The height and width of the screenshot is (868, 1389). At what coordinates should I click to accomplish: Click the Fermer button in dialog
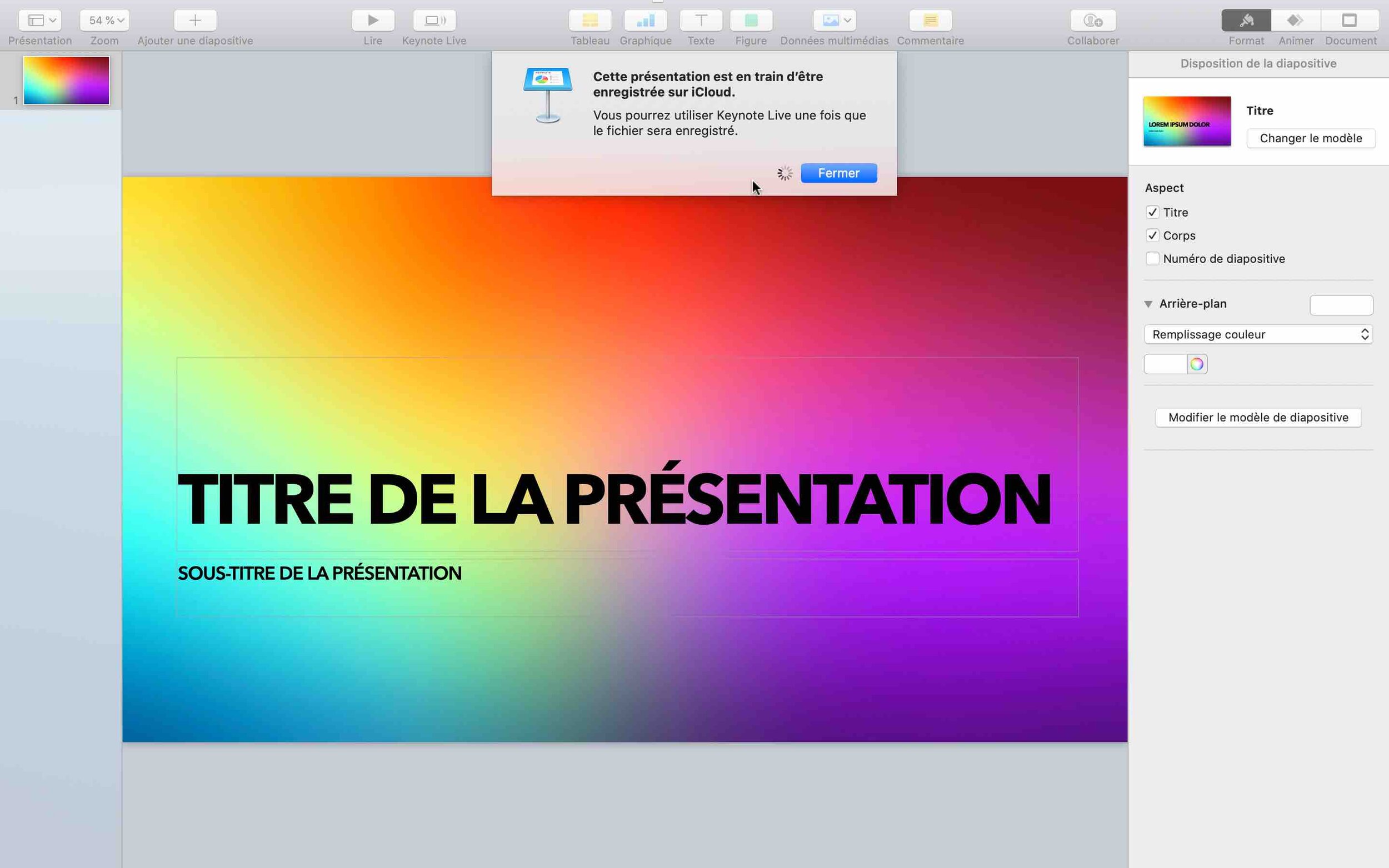839,173
